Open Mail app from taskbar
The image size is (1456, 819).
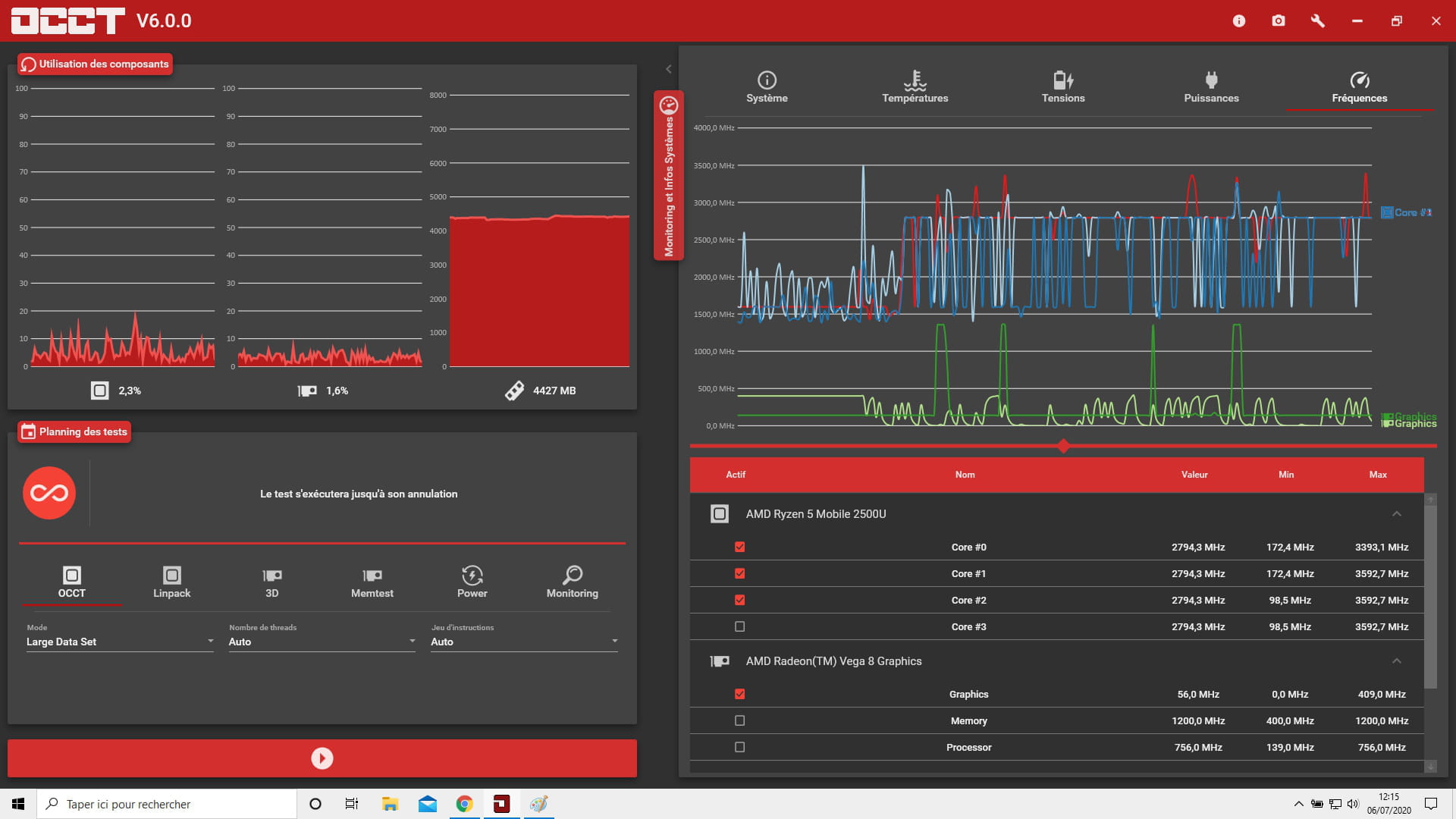click(x=428, y=804)
